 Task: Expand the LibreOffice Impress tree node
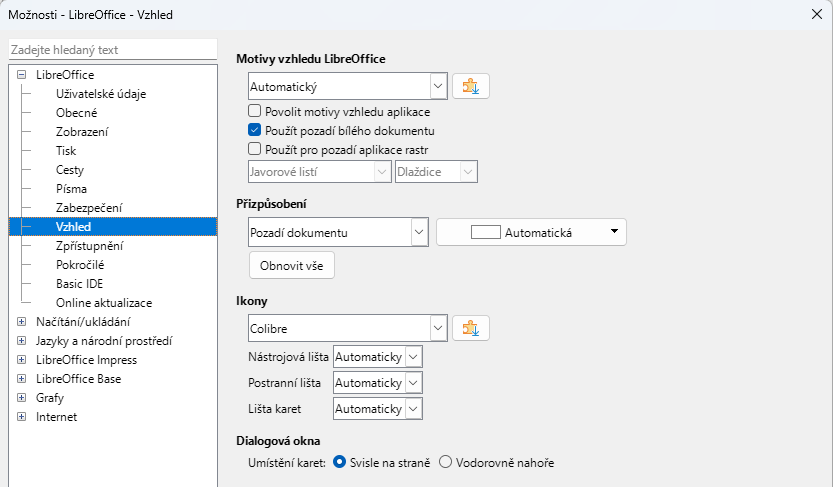coord(21,360)
